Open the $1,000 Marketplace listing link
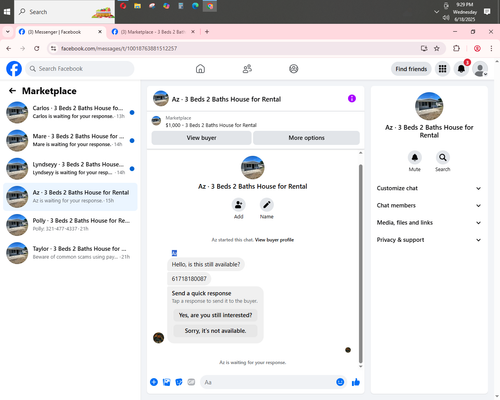 [x=211, y=125]
